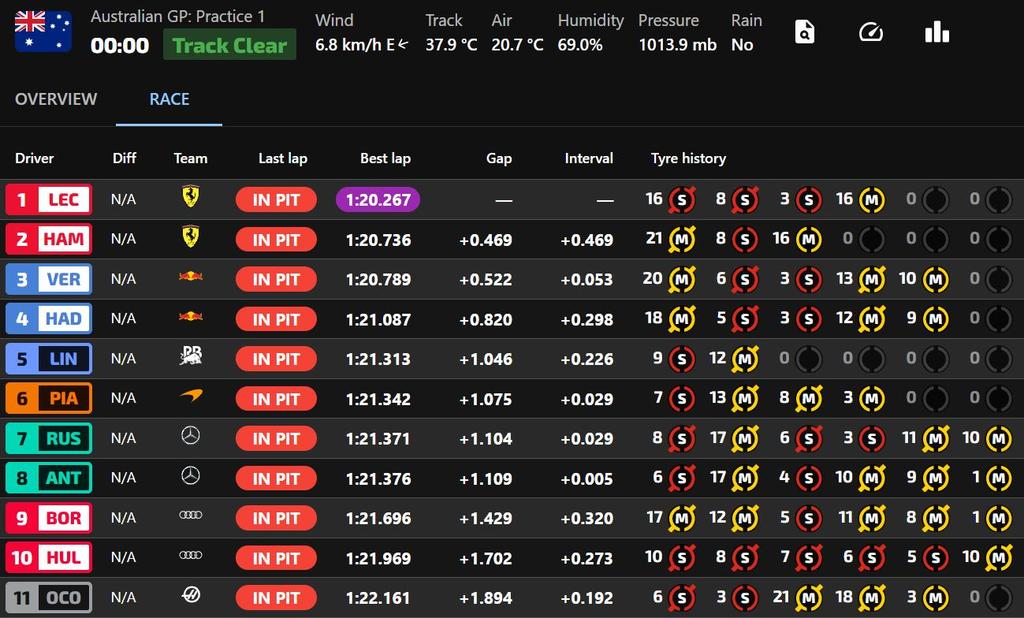Viewport: 1024px width, 618px height.
Task: Click the Driver column header
Action: [35, 158]
